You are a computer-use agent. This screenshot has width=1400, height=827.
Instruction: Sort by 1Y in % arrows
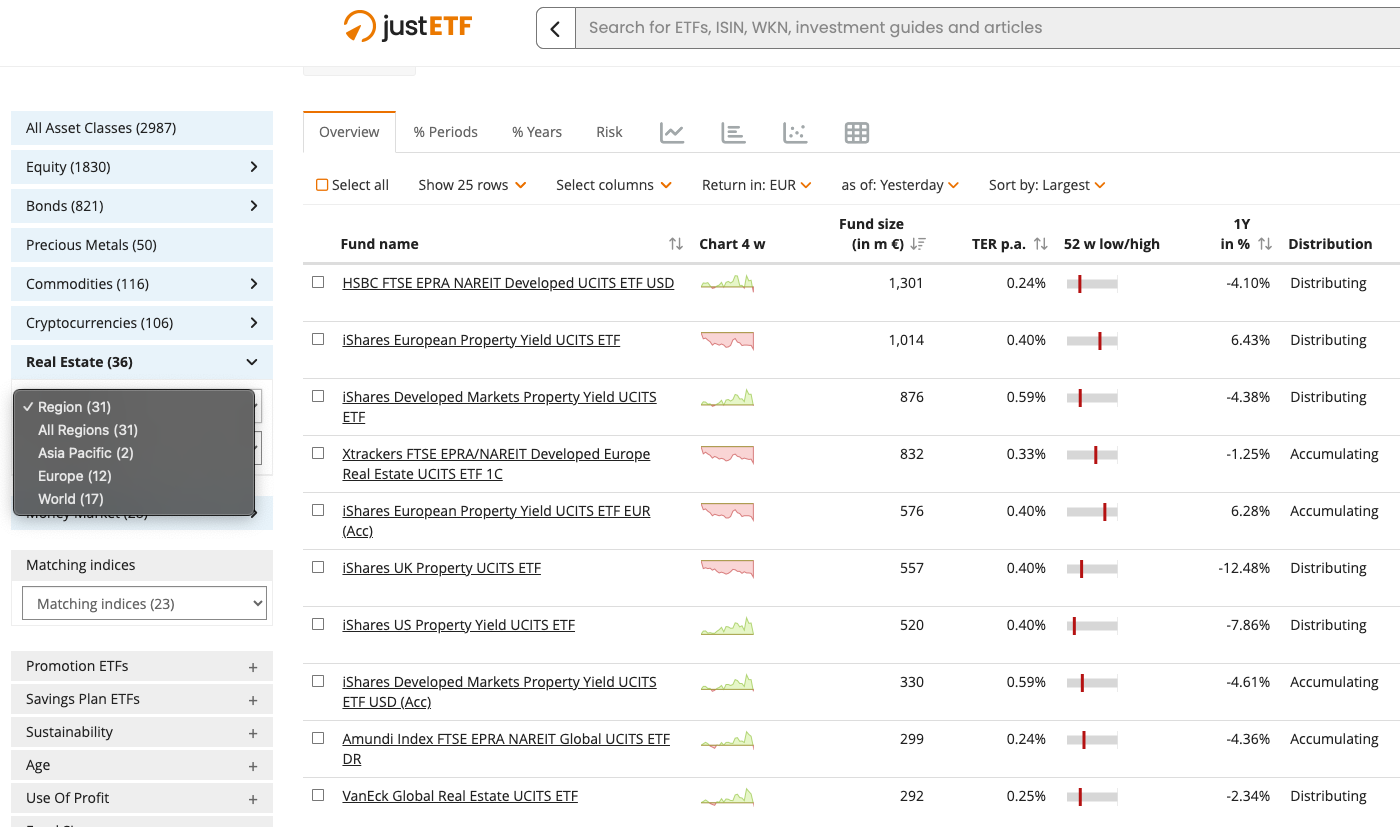click(1265, 244)
